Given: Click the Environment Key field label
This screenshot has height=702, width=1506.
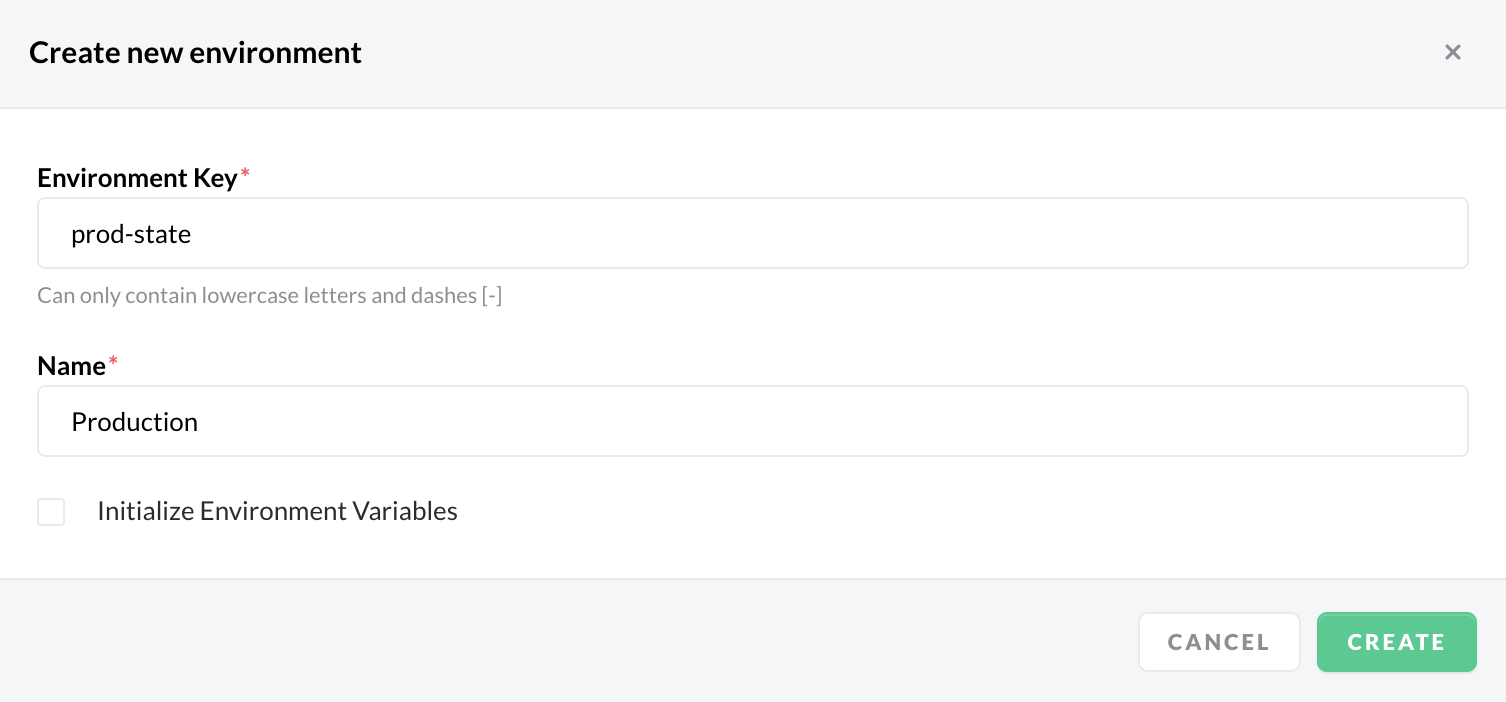Looking at the screenshot, I should click(x=137, y=178).
